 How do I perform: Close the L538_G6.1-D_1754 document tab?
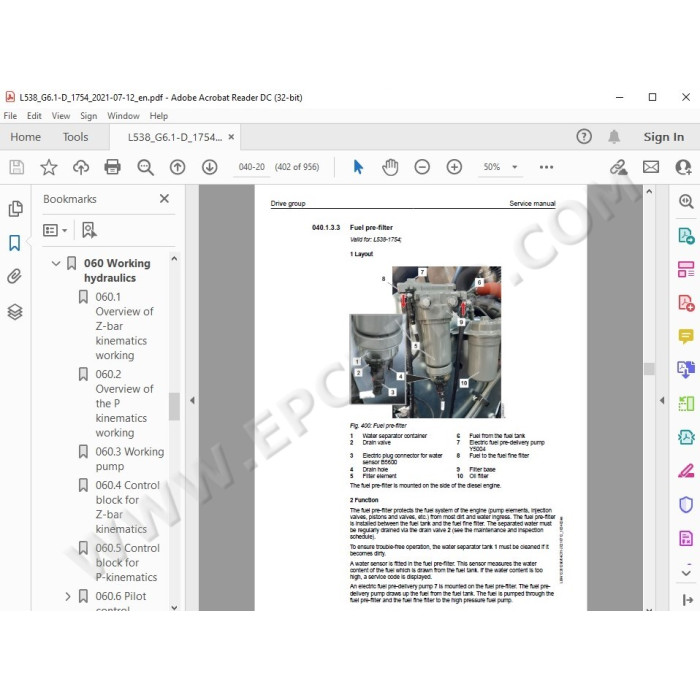click(231, 137)
